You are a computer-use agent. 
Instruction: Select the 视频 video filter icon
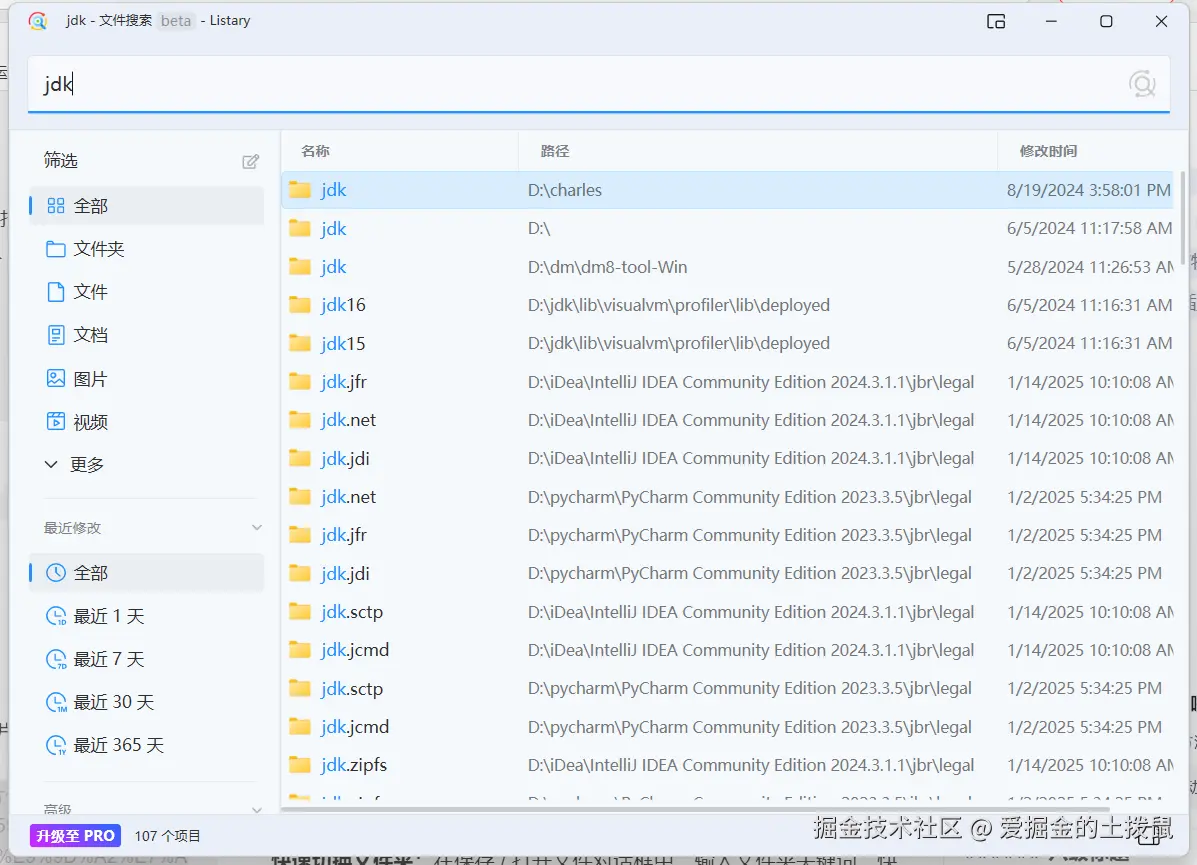pos(56,421)
